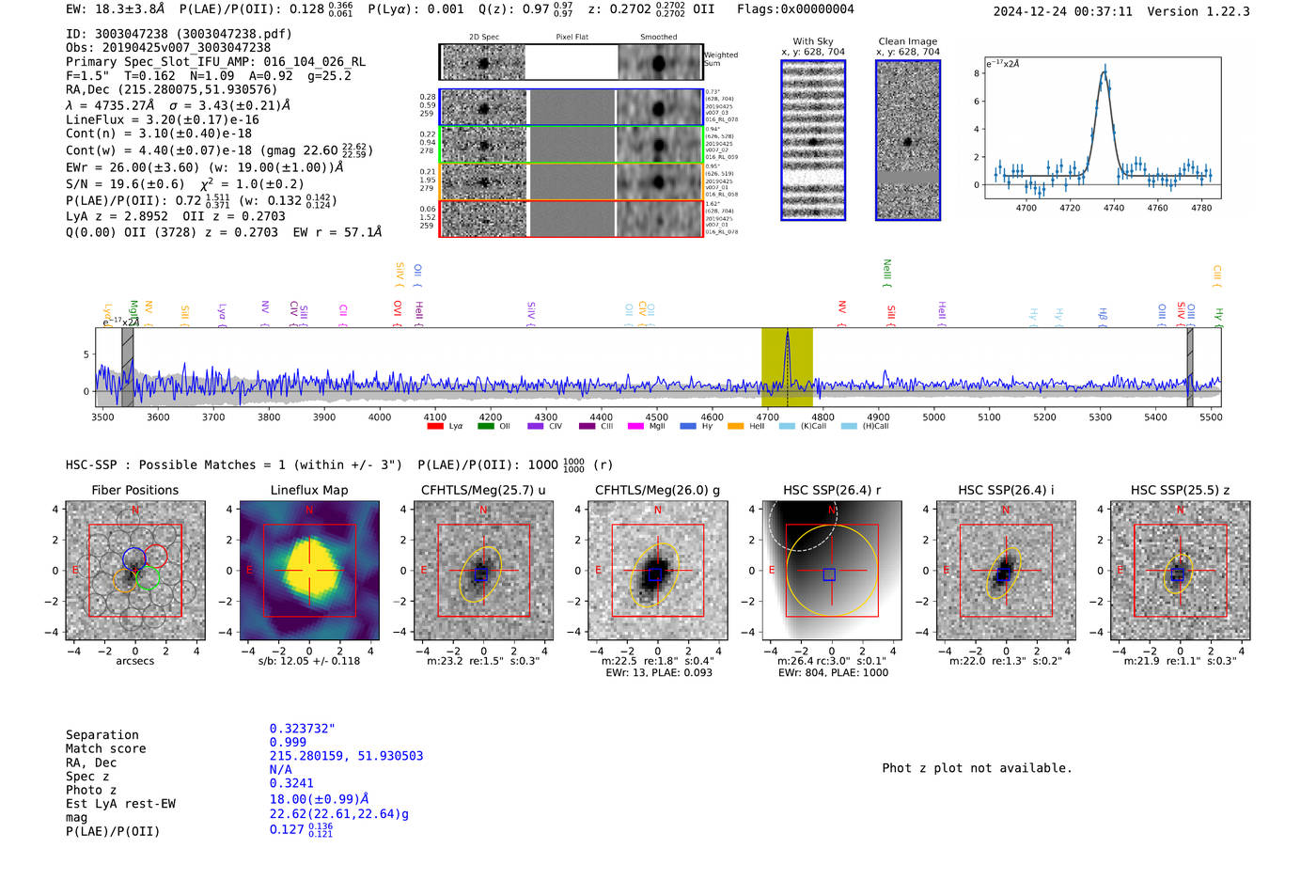The height and width of the screenshot is (896, 1316).
Task: Select the HSC SSP(25.5) z cutout
Action: 1181,570
